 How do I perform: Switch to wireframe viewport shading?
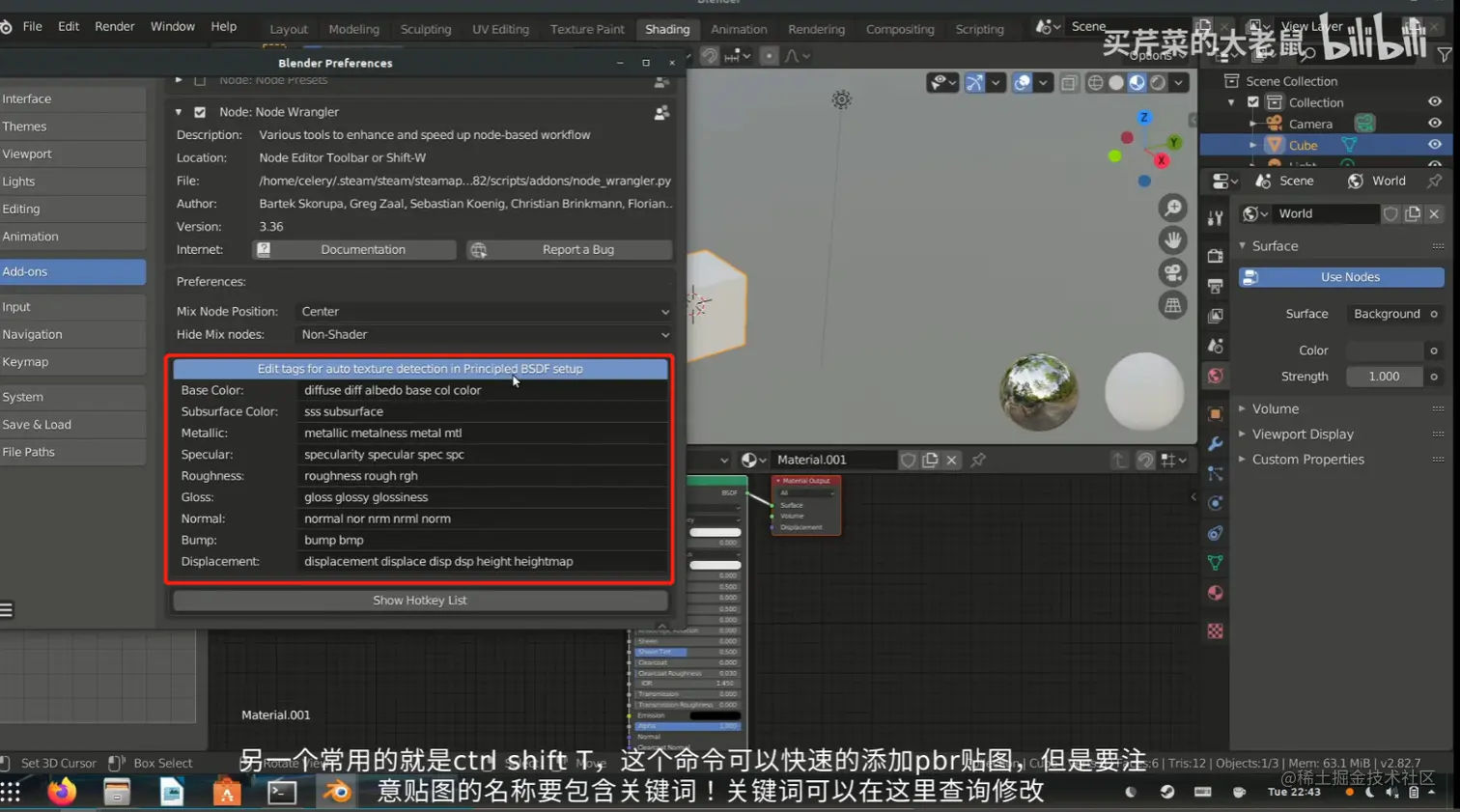coord(1095,82)
